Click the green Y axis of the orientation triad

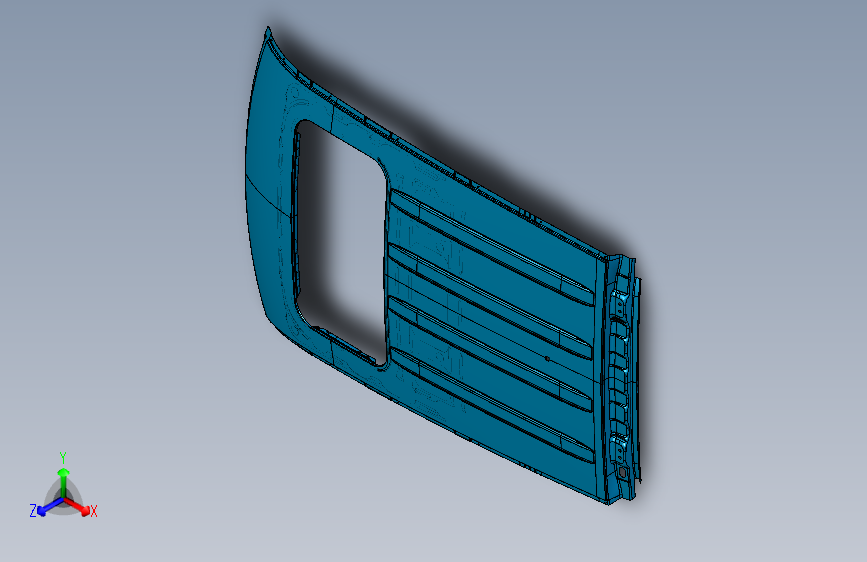click(64, 481)
